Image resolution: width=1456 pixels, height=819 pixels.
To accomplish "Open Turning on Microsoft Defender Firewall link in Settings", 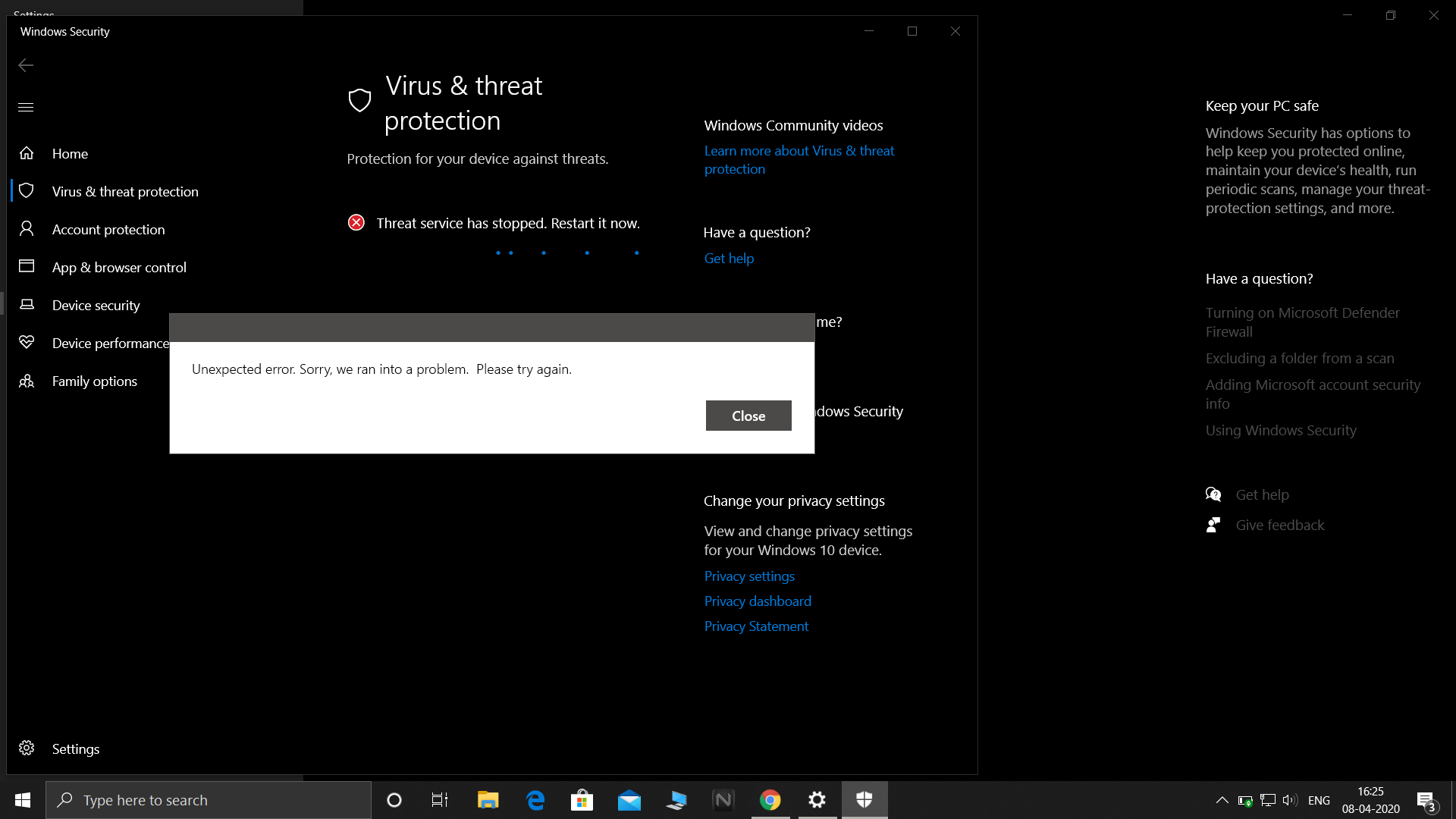I will (1302, 322).
